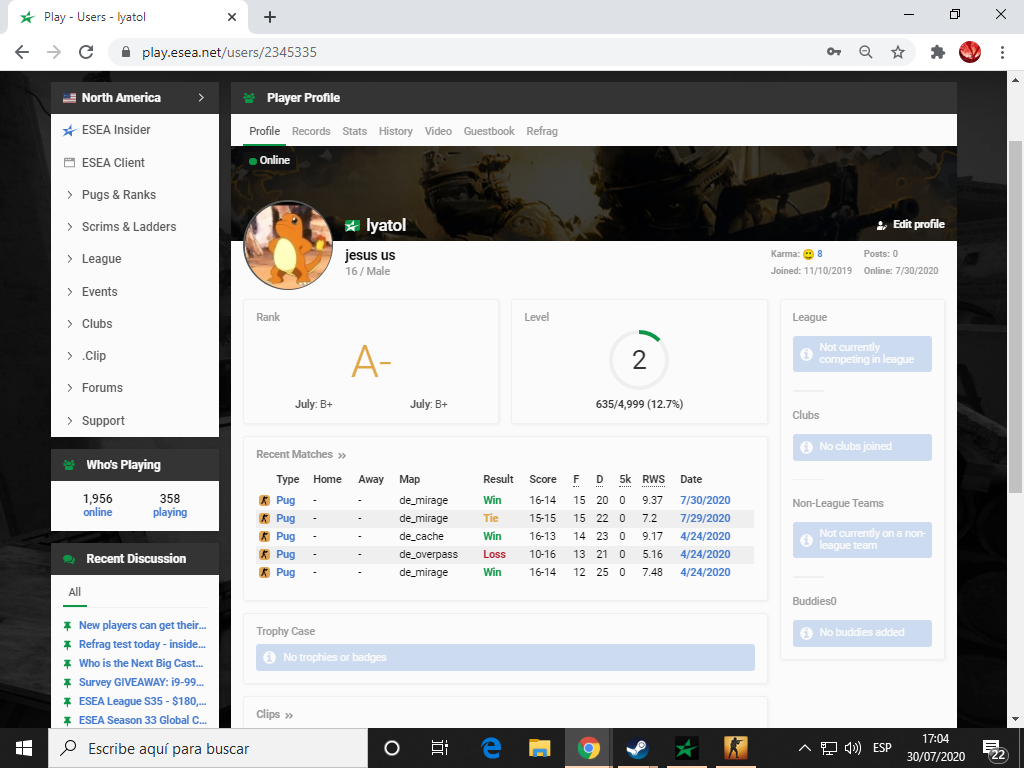
Task: Click the karma smiley face icon
Action: click(x=808, y=254)
